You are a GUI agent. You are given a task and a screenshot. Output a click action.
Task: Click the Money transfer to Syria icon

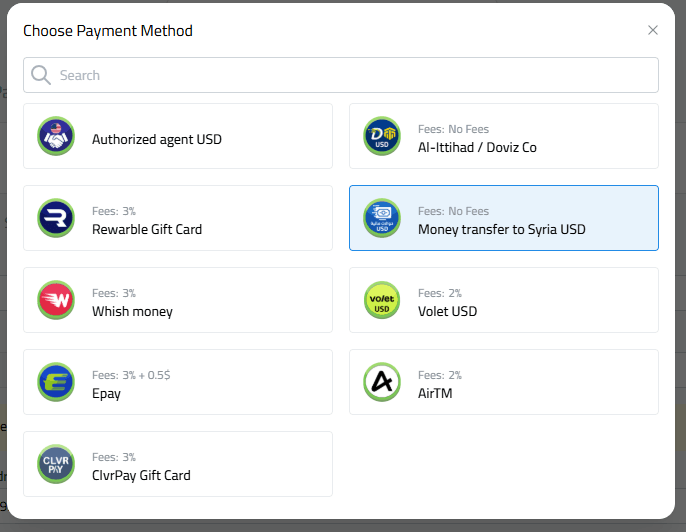click(382, 218)
